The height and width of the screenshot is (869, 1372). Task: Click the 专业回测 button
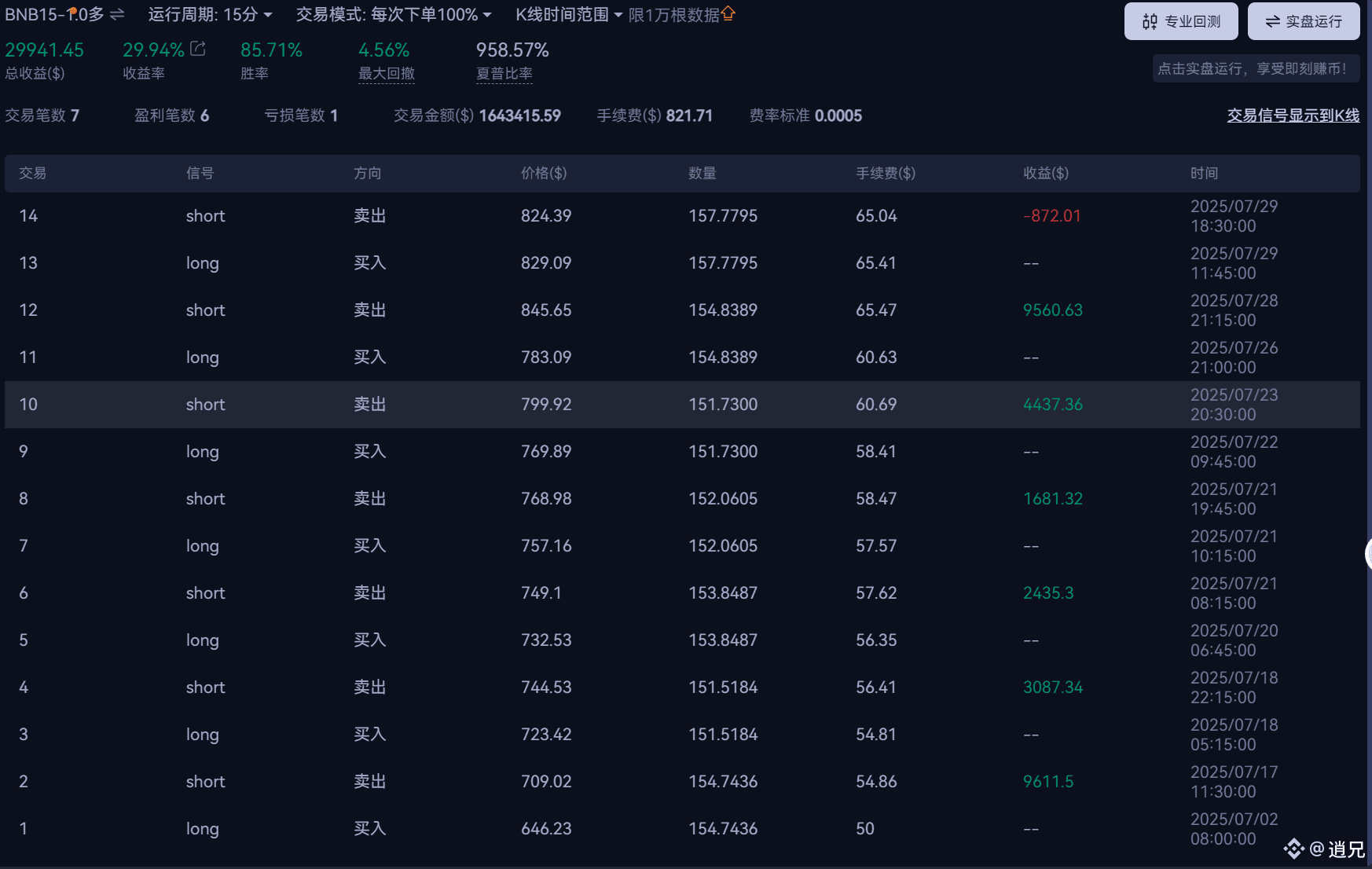(x=1181, y=21)
